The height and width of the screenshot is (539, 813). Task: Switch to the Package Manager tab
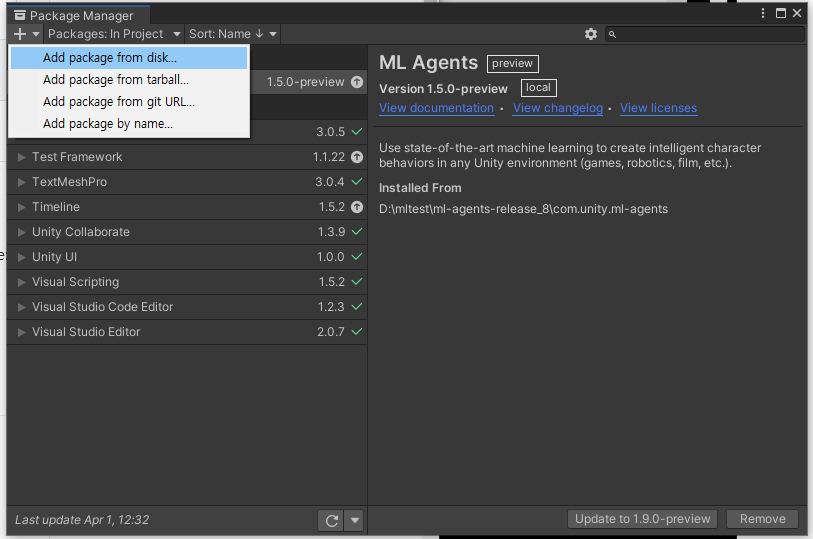pos(78,16)
